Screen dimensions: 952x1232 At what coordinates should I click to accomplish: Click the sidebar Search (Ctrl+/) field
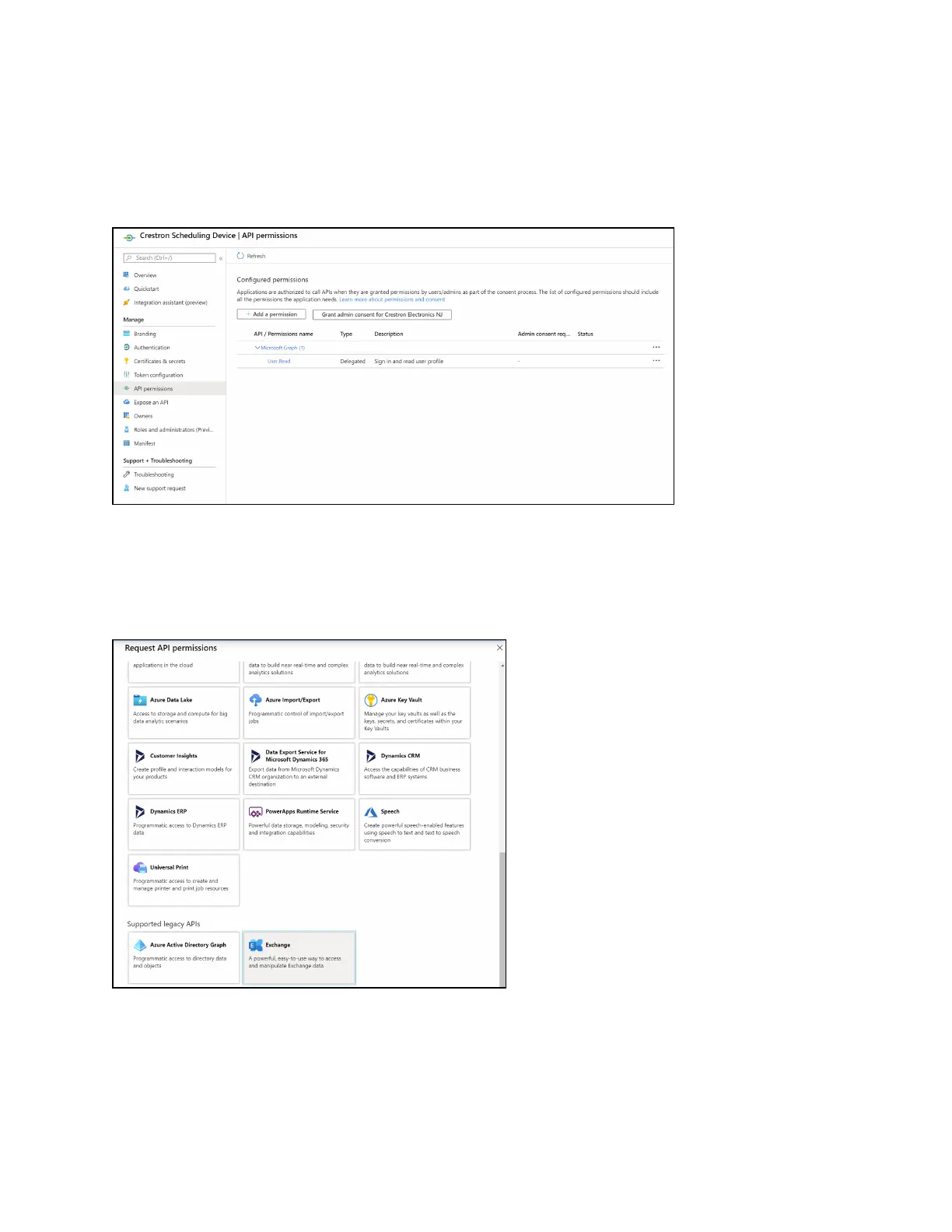170,257
